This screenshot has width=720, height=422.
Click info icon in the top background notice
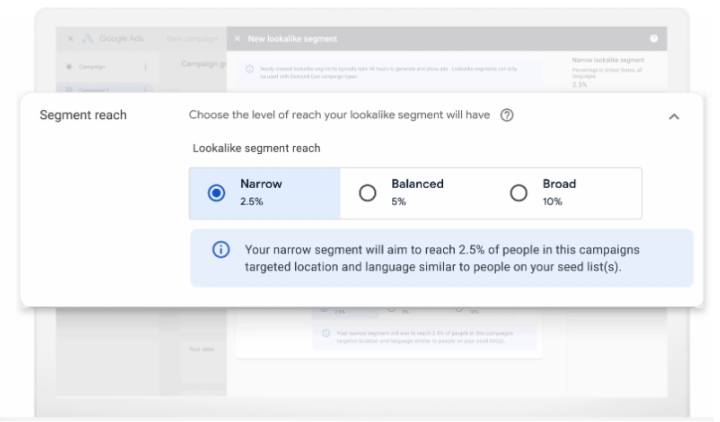pyautogui.click(x=247, y=67)
